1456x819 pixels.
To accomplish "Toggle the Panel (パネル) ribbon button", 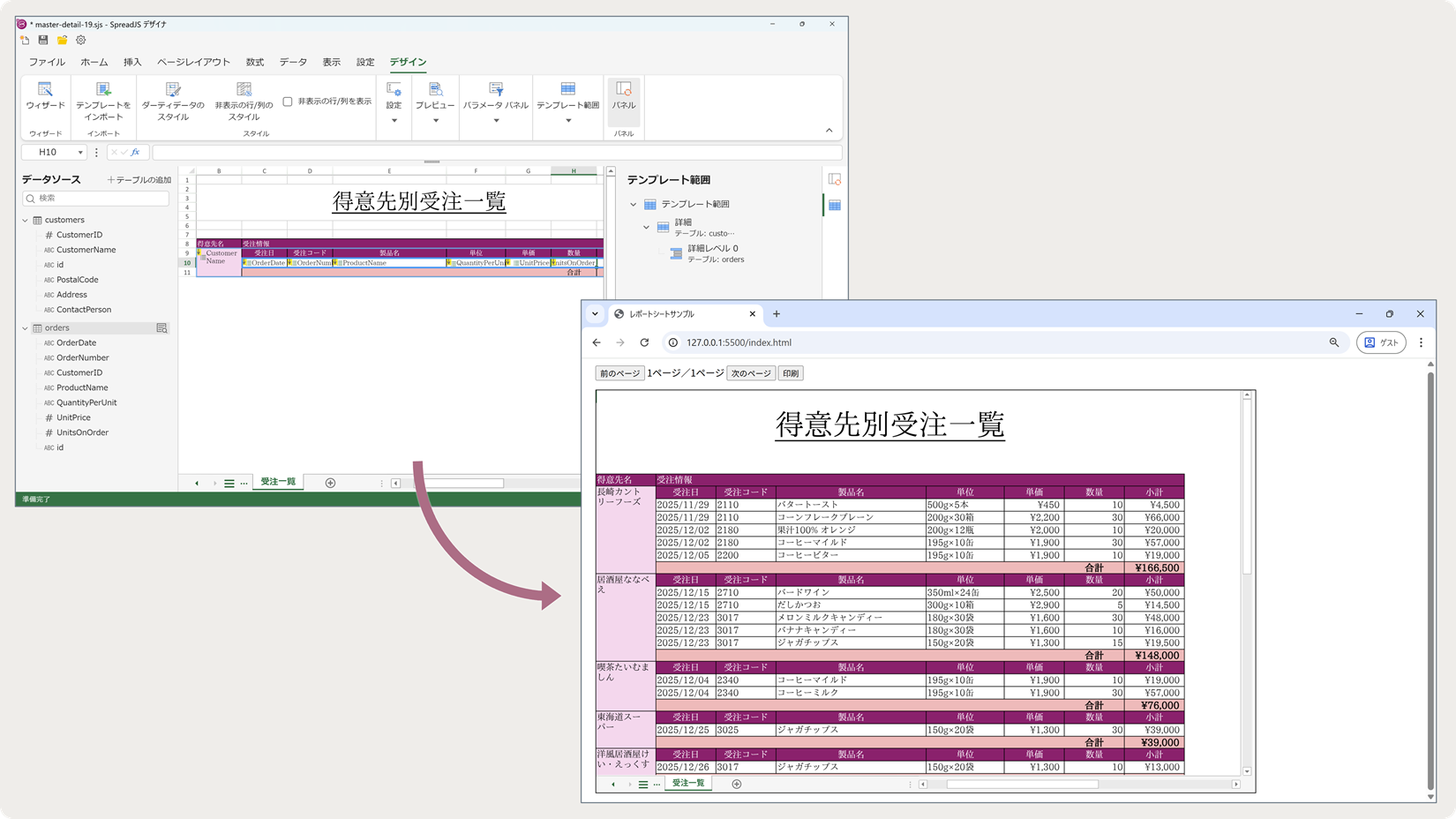I will click(624, 95).
